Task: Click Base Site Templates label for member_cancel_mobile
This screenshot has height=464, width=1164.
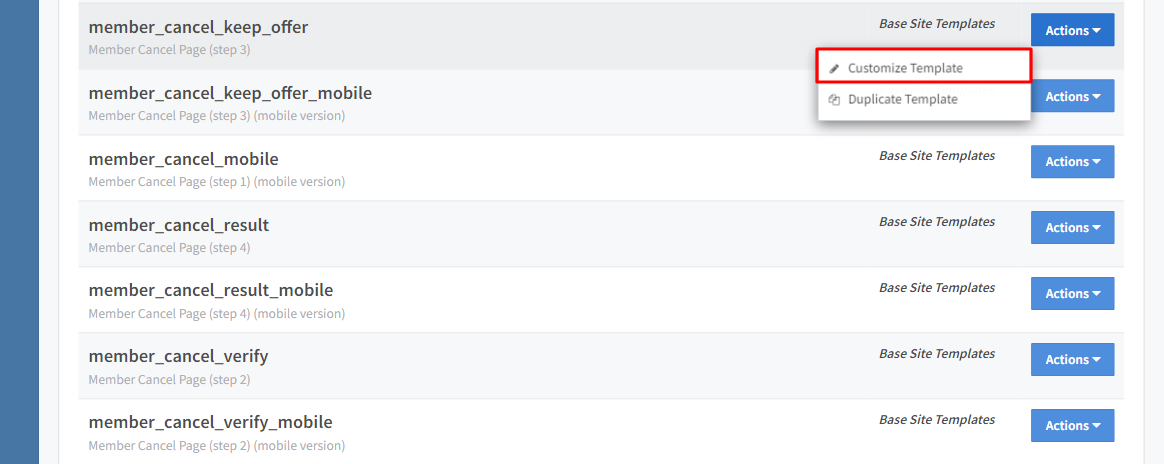Action: [937, 156]
